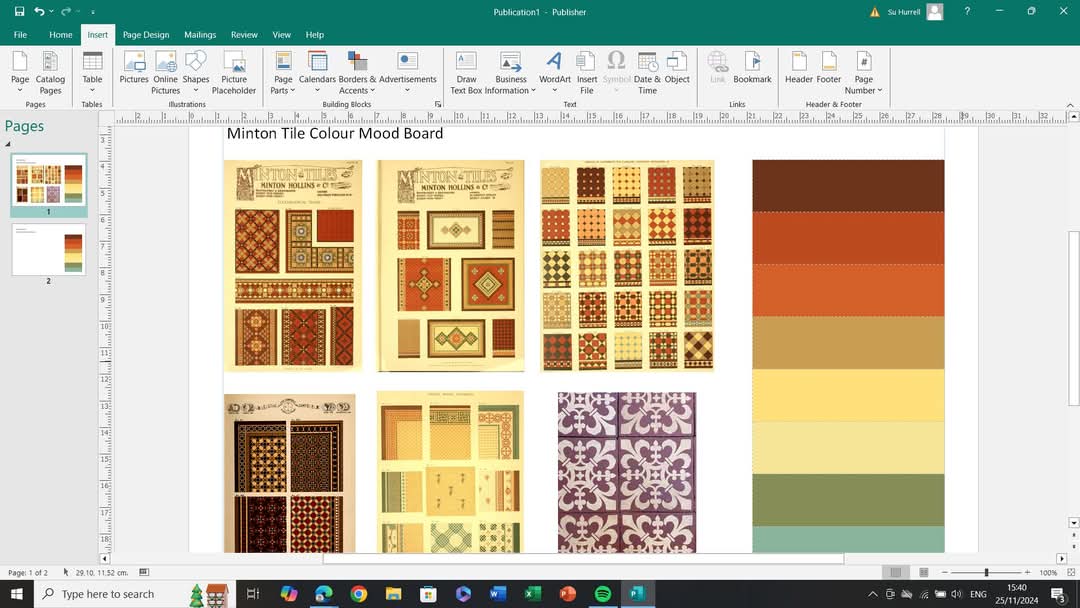Insert Date & Time
The width and height of the screenshot is (1080, 608).
tap(647, 70)
